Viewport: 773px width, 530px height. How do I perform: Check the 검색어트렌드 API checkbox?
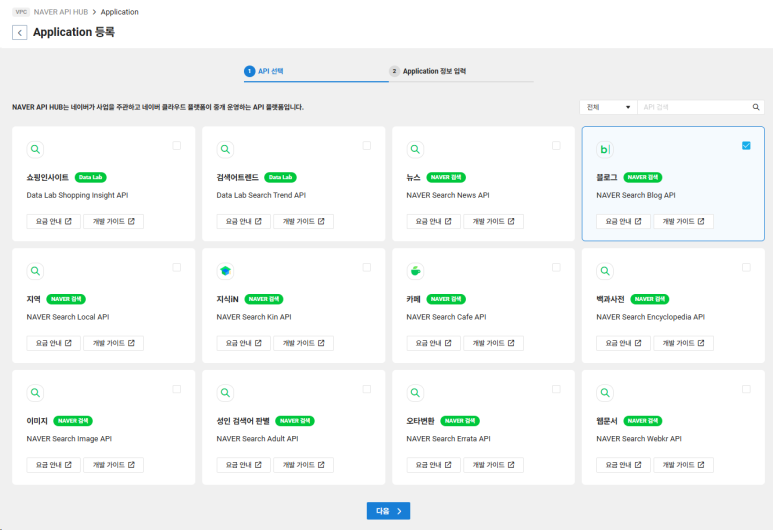367,145
